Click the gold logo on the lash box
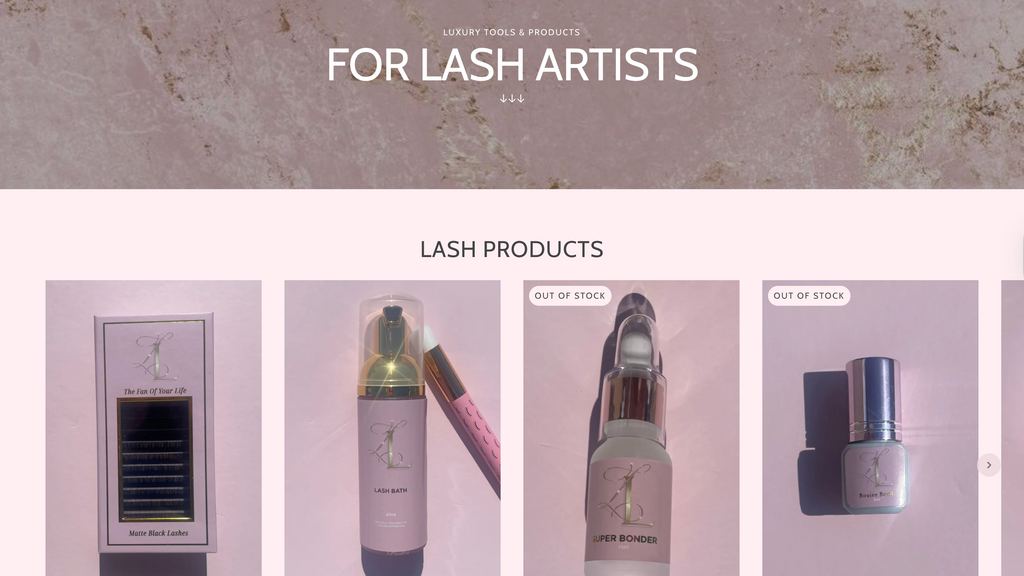 (x=155, y=356)
